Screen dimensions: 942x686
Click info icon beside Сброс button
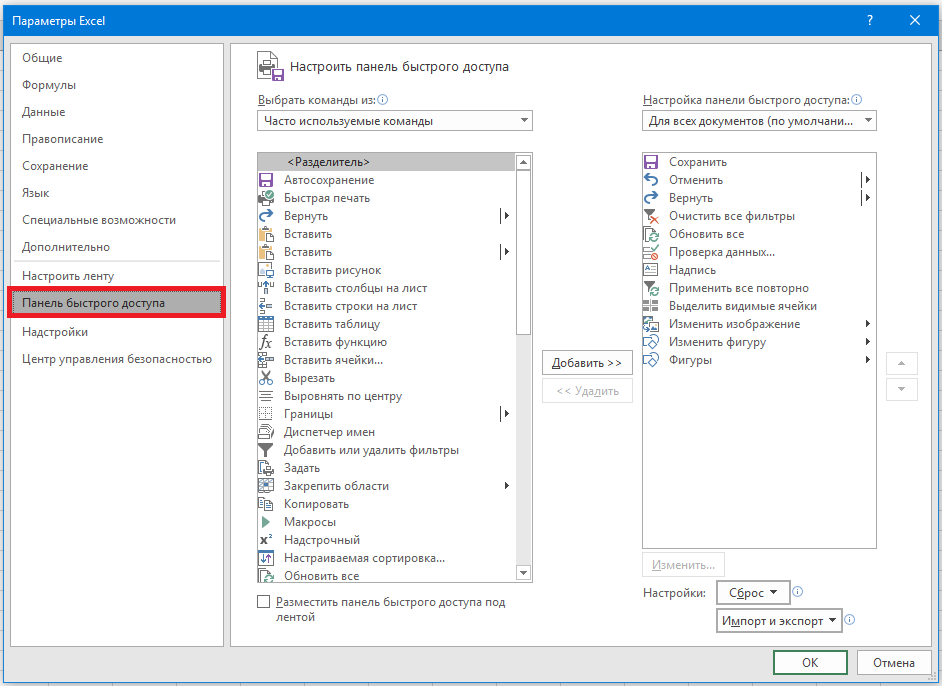(x=797, y=591)
